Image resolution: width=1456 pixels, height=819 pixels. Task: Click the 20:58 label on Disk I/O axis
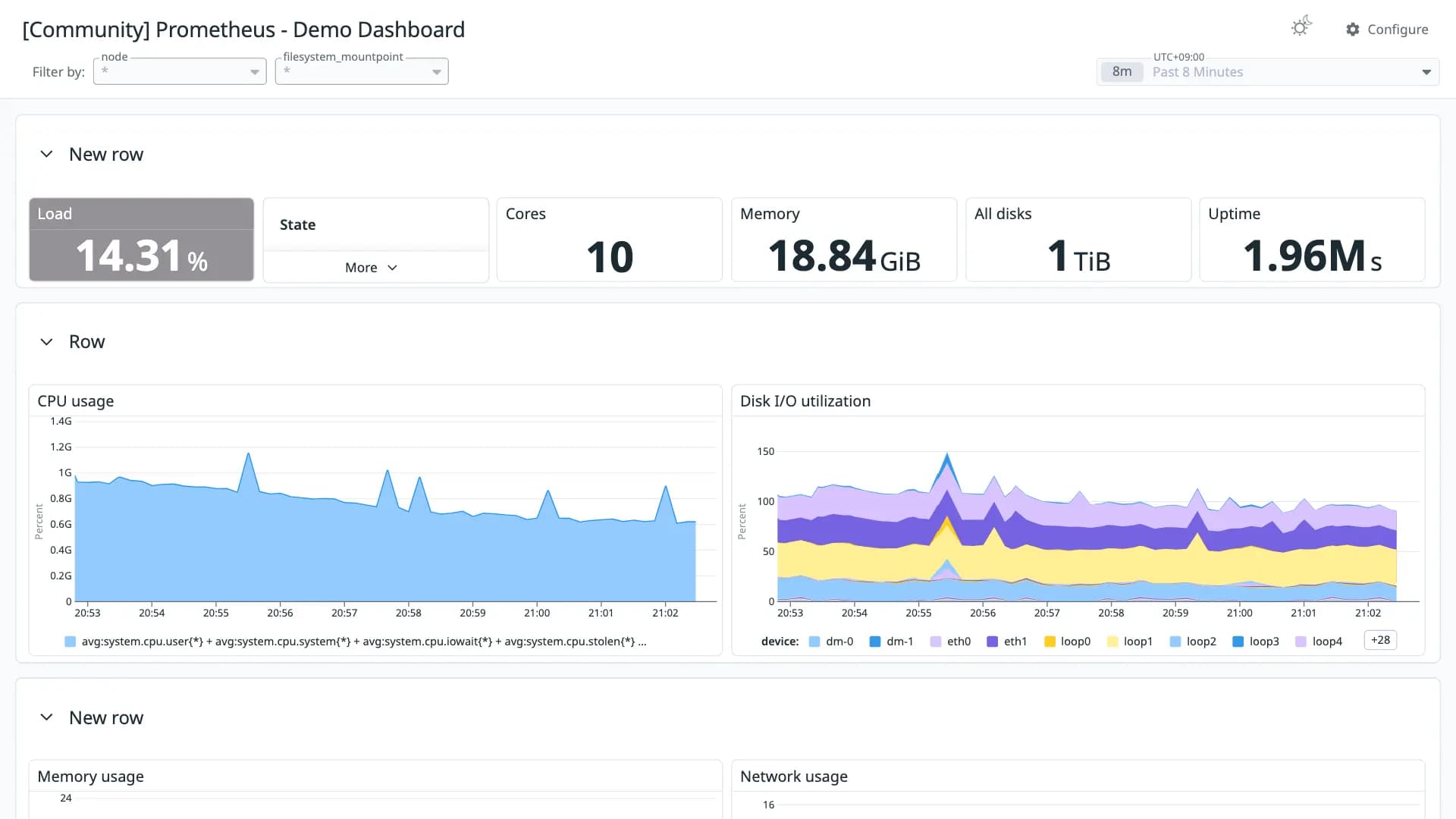coord(1111,613)
